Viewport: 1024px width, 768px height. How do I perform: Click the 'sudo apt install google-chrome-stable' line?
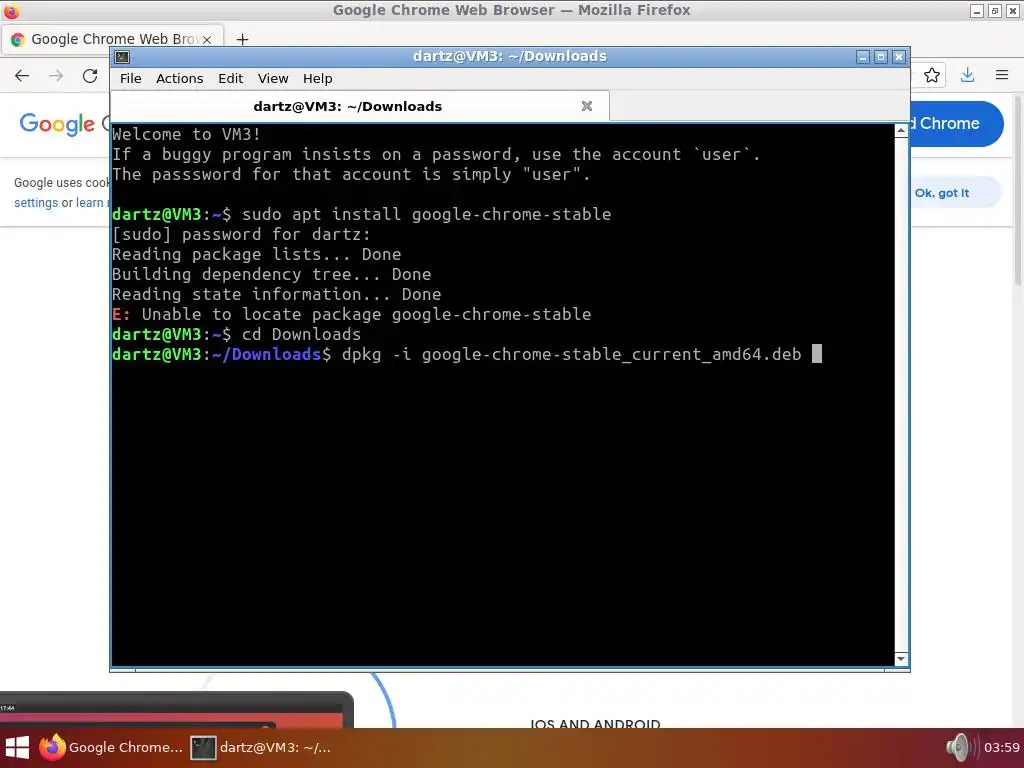426,215
